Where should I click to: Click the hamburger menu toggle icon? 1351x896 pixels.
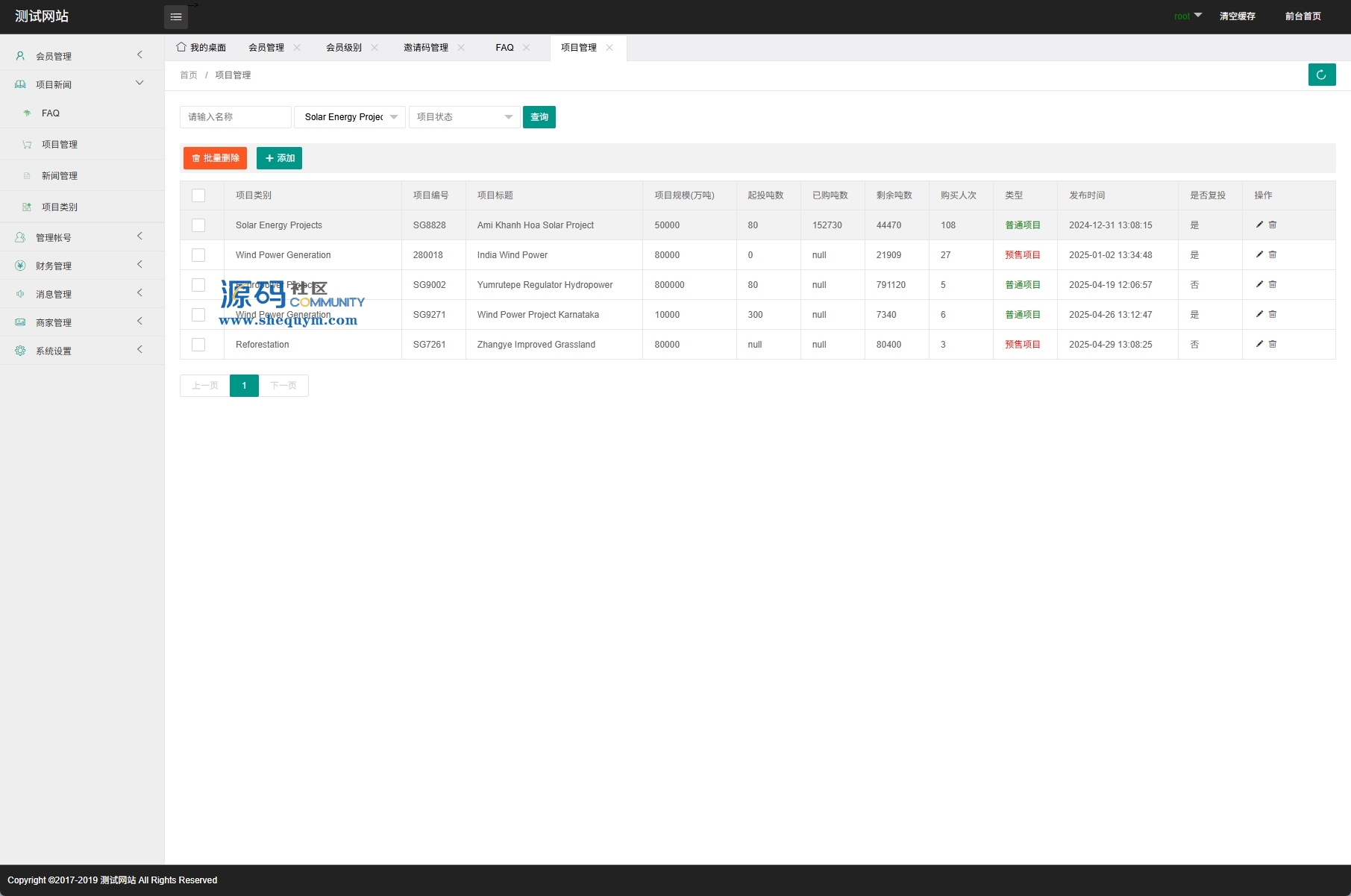tap(176, 17)
